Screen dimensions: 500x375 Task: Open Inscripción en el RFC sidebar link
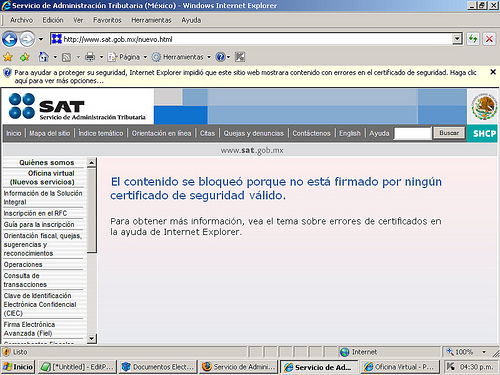pos(35,213)
